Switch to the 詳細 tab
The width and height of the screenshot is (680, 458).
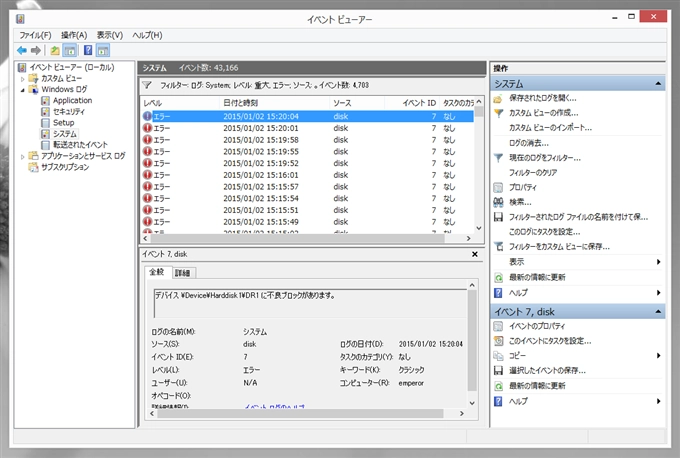click(x=183, y=273)
